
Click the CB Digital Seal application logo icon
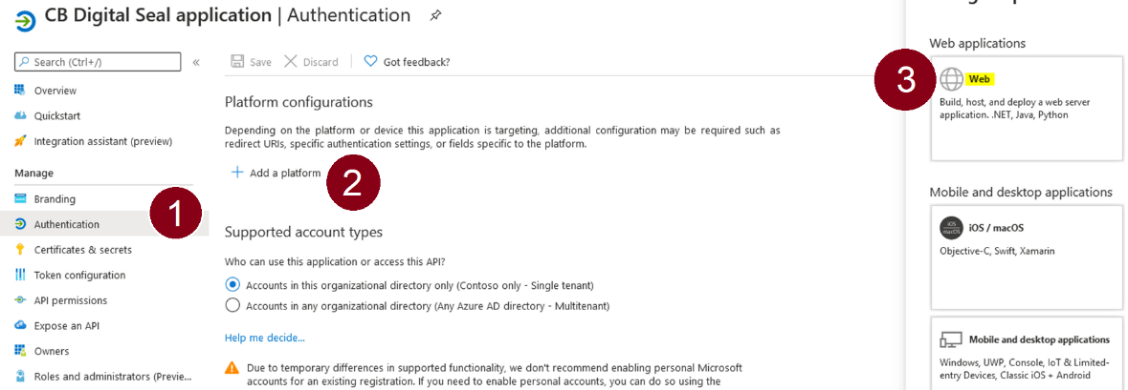tap(25, 22)
